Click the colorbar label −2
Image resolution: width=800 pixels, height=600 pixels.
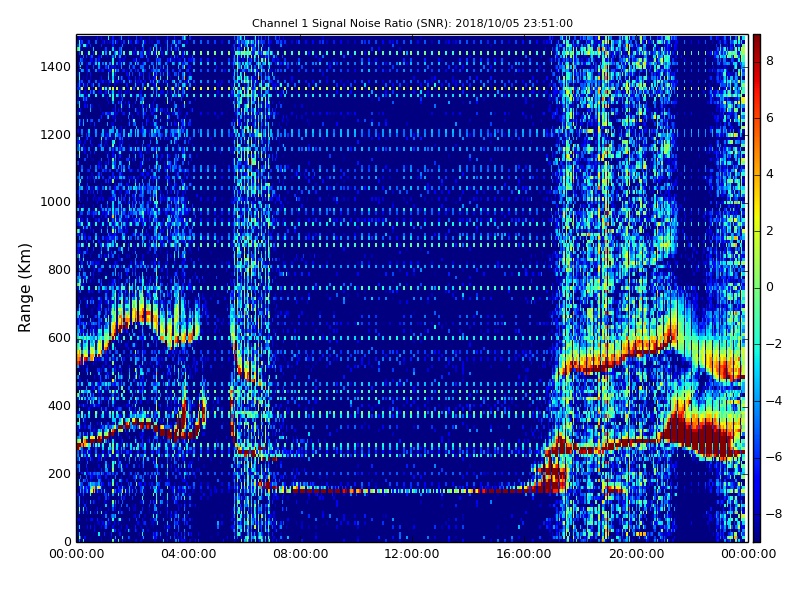tap(774, 344)
